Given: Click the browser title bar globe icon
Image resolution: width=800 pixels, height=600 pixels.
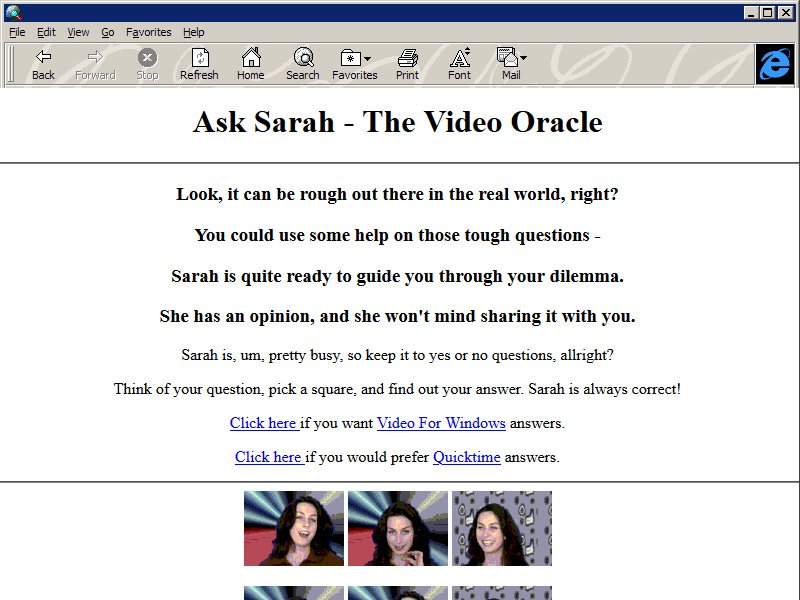Looking at the screenshot, I should 14,12.
